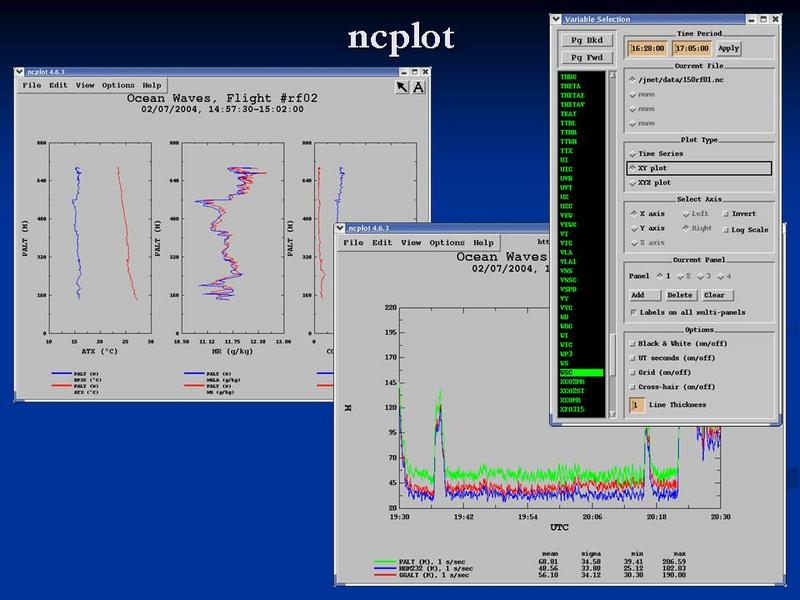Click the Pg Fwd button
Screen dimensions: 800x600
(587, 57)
